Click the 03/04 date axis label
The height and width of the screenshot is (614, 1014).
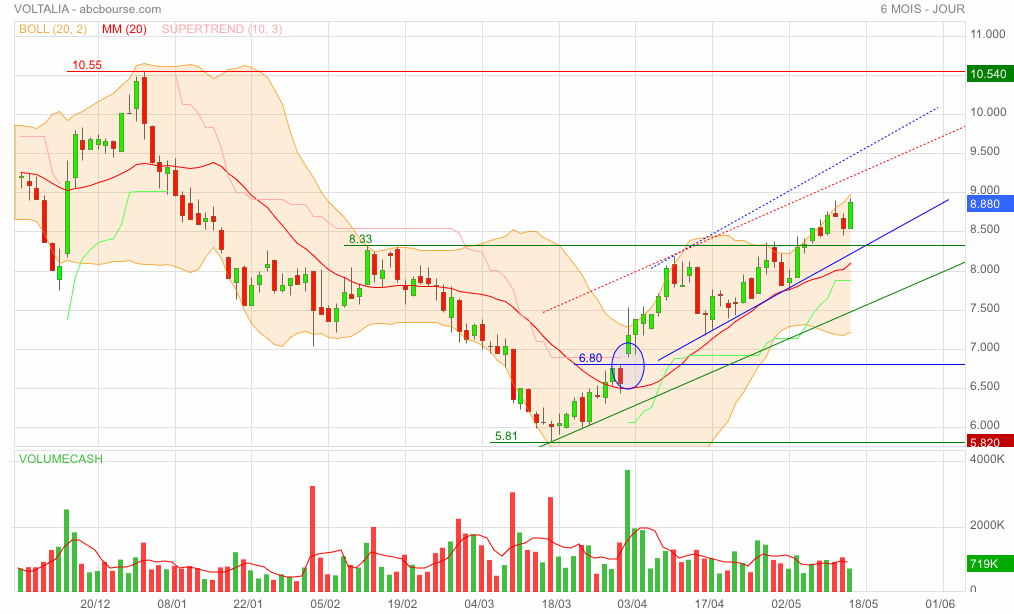point(632,604)
